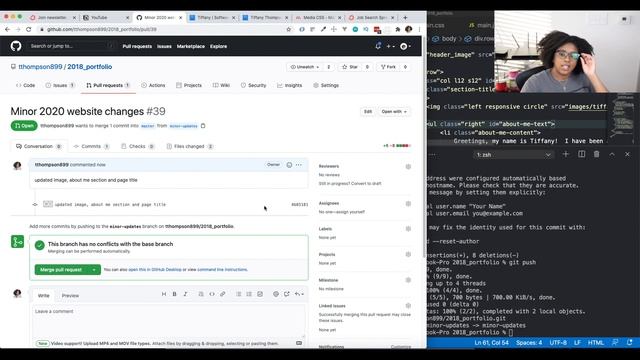
Task: Open Assignees gear settings
Action: click(408, 204)
